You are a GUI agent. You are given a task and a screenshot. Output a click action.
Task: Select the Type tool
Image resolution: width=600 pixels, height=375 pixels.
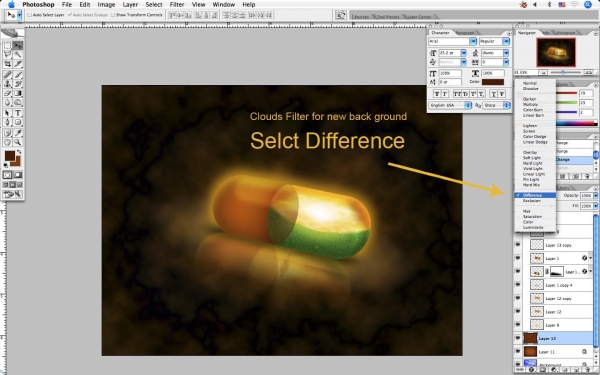[18, 113]
